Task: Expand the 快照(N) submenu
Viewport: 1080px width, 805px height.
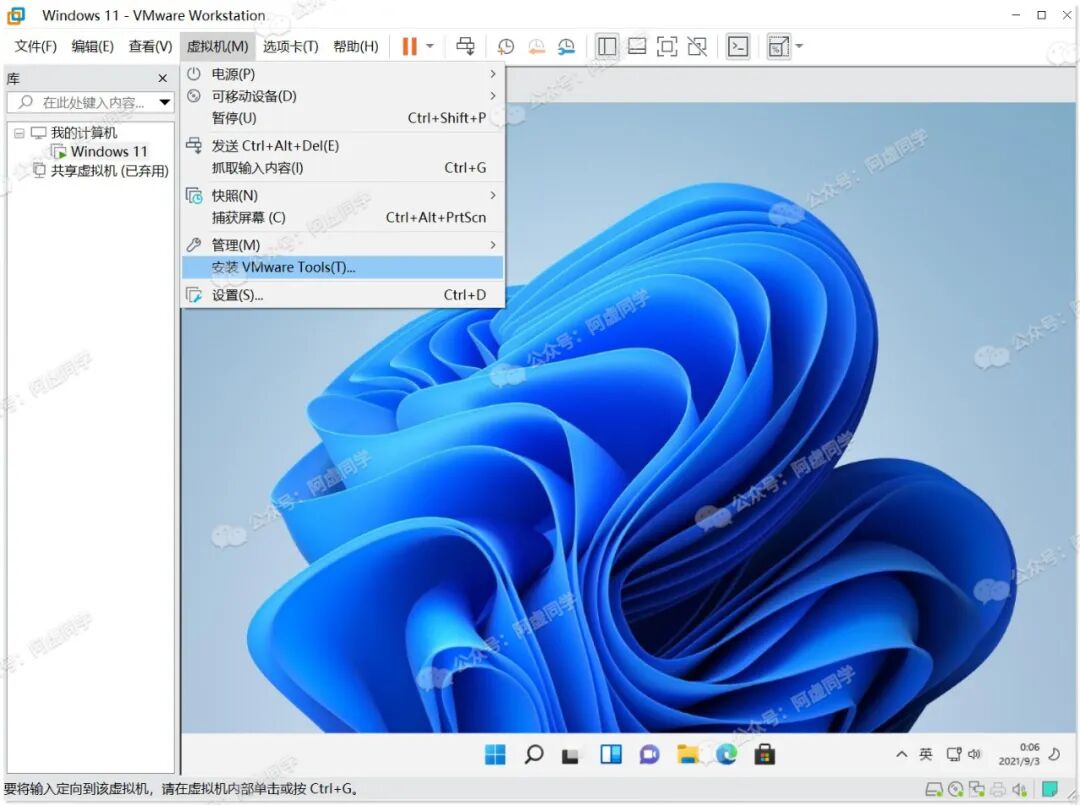Action: point(342,195)
